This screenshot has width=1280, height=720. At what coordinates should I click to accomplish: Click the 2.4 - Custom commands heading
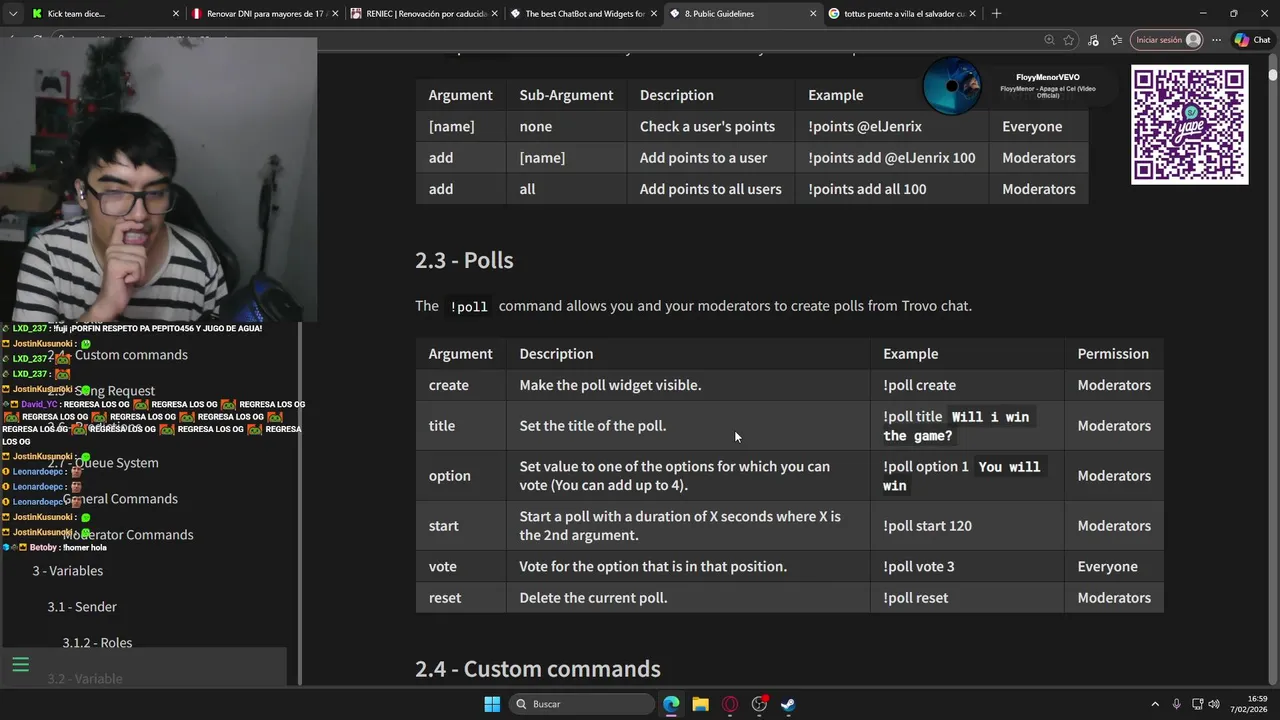click(x=538, y=669)
